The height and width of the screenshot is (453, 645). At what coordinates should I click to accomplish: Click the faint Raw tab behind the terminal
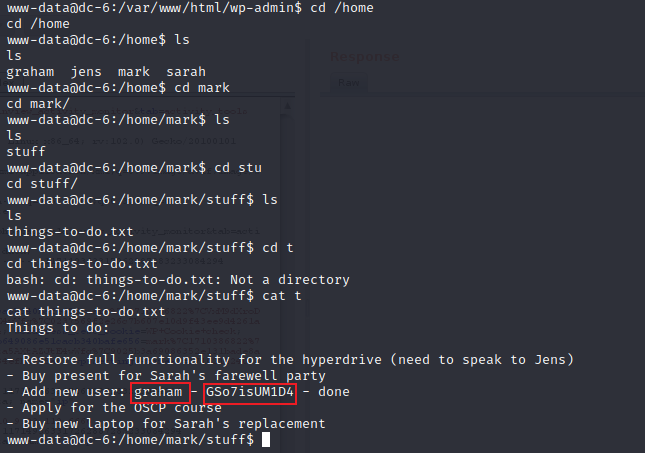tap(351, 84)
